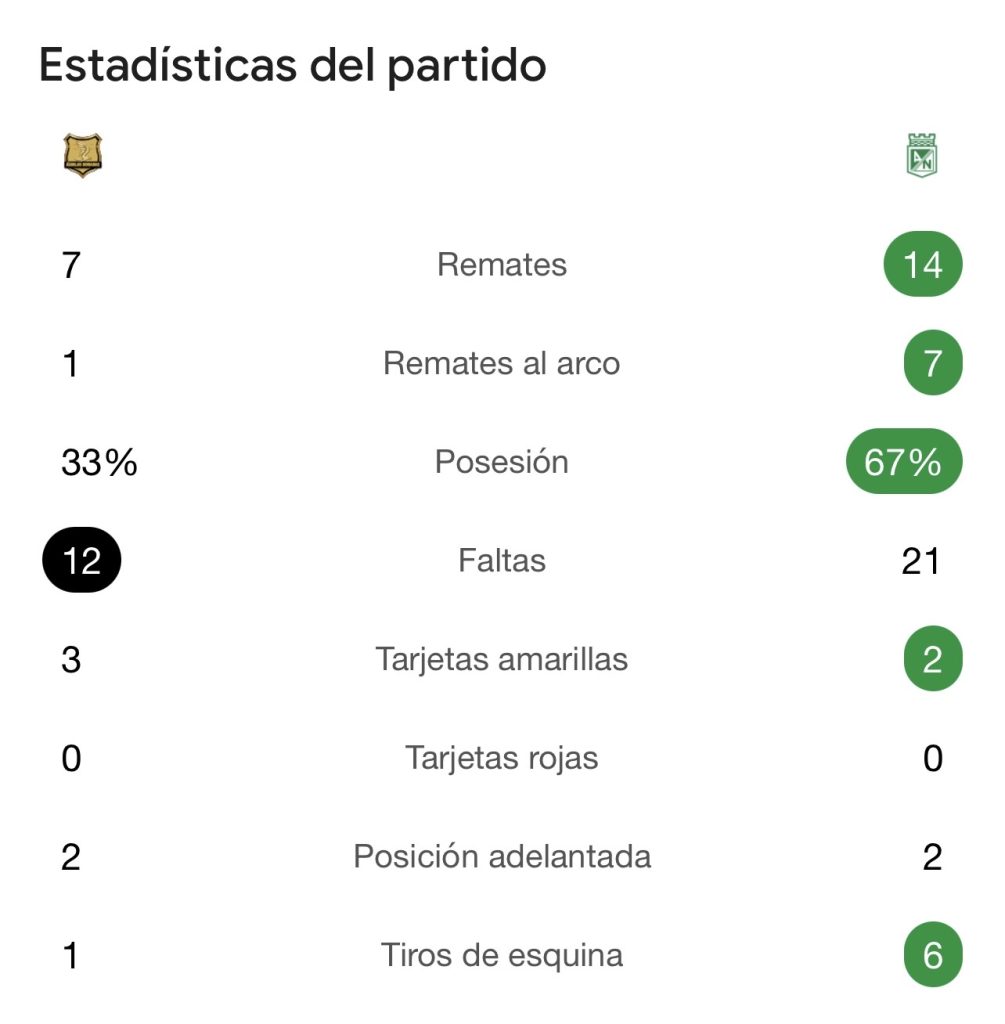Viewport: 1005px width, 1024px height.
Task: Click the green Atlético Nacional crest
Action: (921, 156)
